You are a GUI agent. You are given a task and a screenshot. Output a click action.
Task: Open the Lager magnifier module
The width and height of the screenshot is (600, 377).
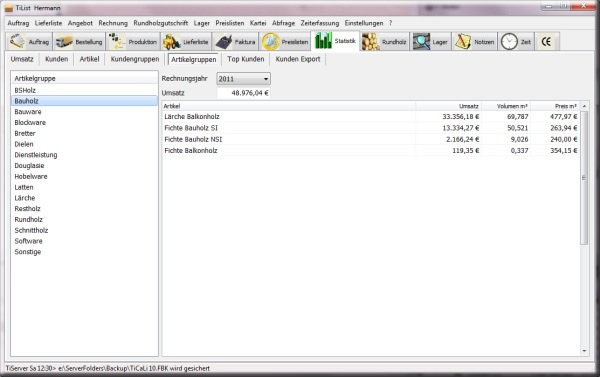[x=430, y=42]
